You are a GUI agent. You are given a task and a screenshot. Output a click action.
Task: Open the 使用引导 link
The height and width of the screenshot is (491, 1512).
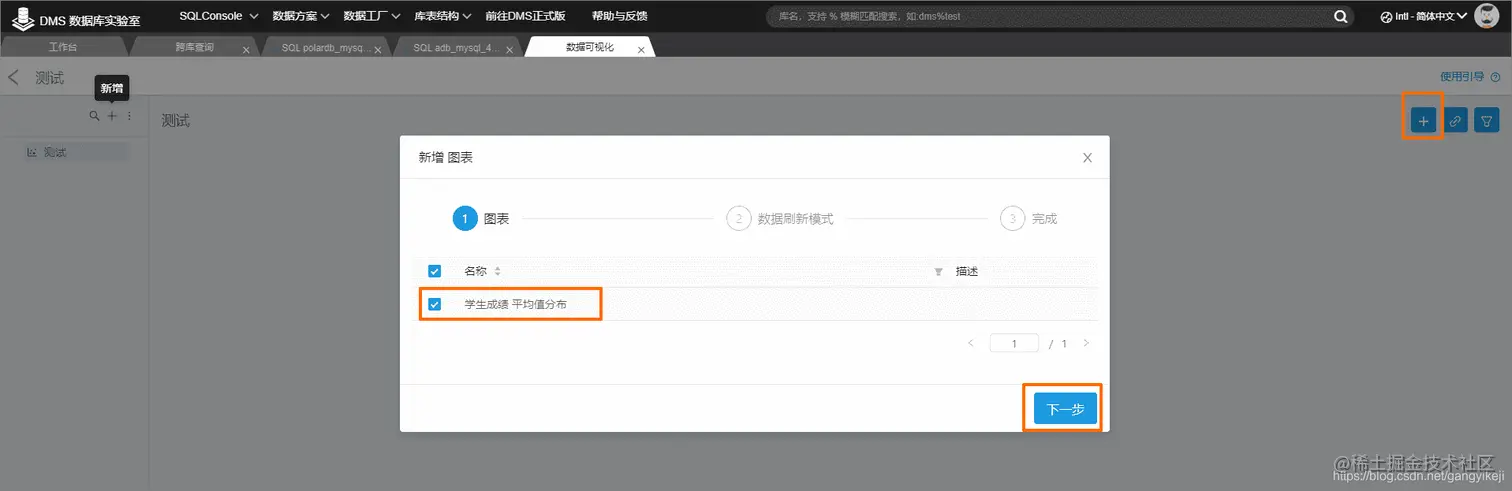(1462, 76)
